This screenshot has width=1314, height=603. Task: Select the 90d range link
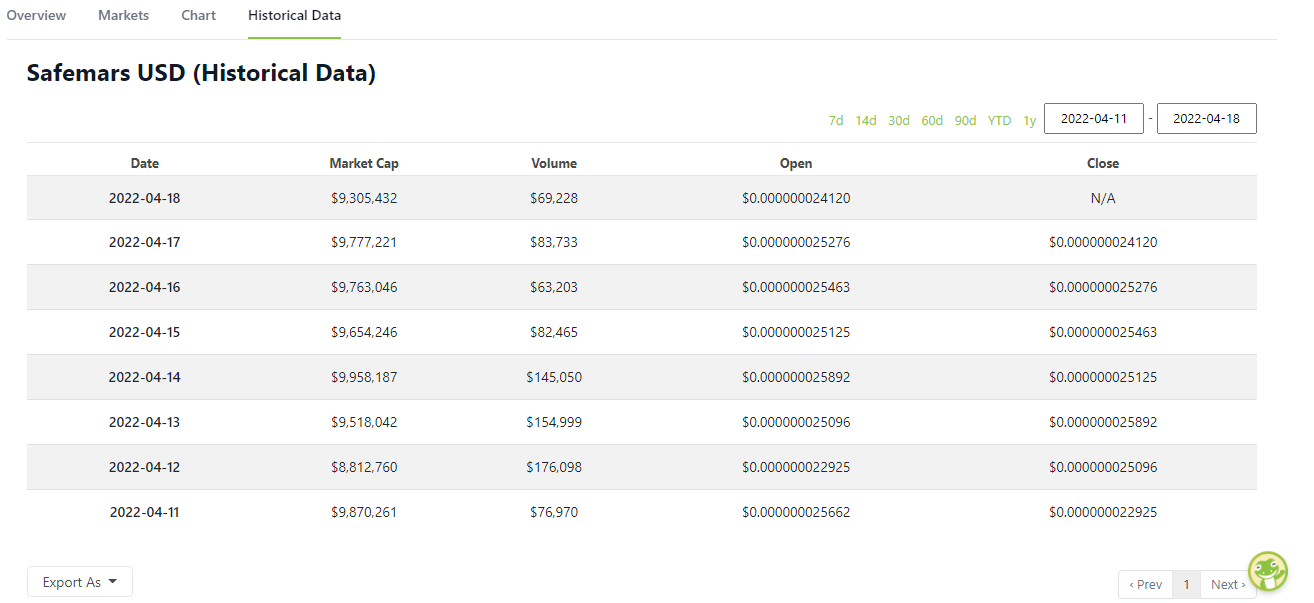coord(965,120)
